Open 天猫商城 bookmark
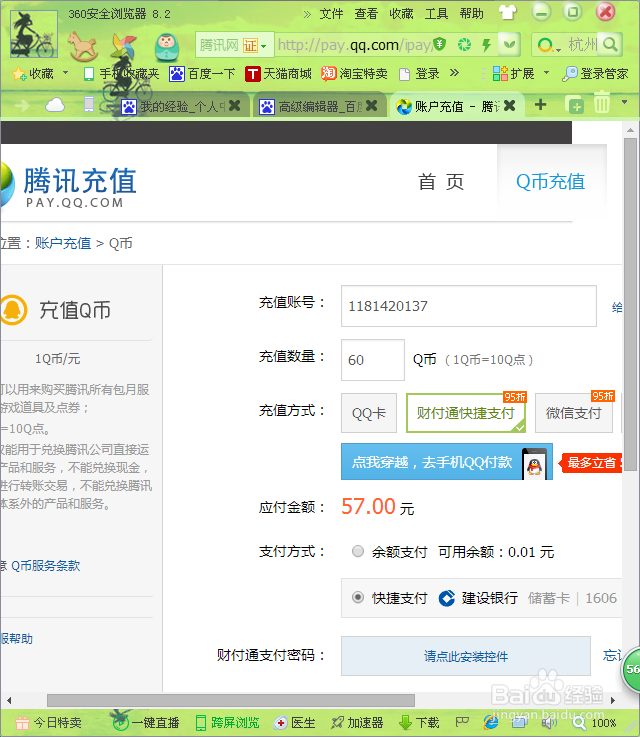640x737 pixels. [x=278, y=73]
